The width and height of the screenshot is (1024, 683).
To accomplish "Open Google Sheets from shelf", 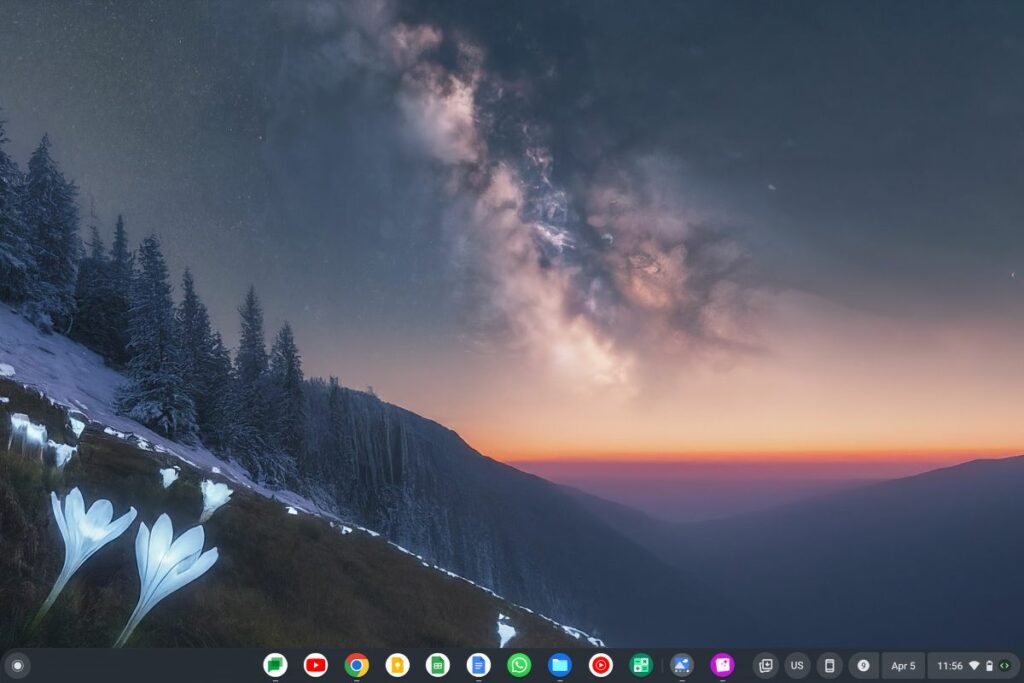I will pyautogui.click(x=438, y=665).
